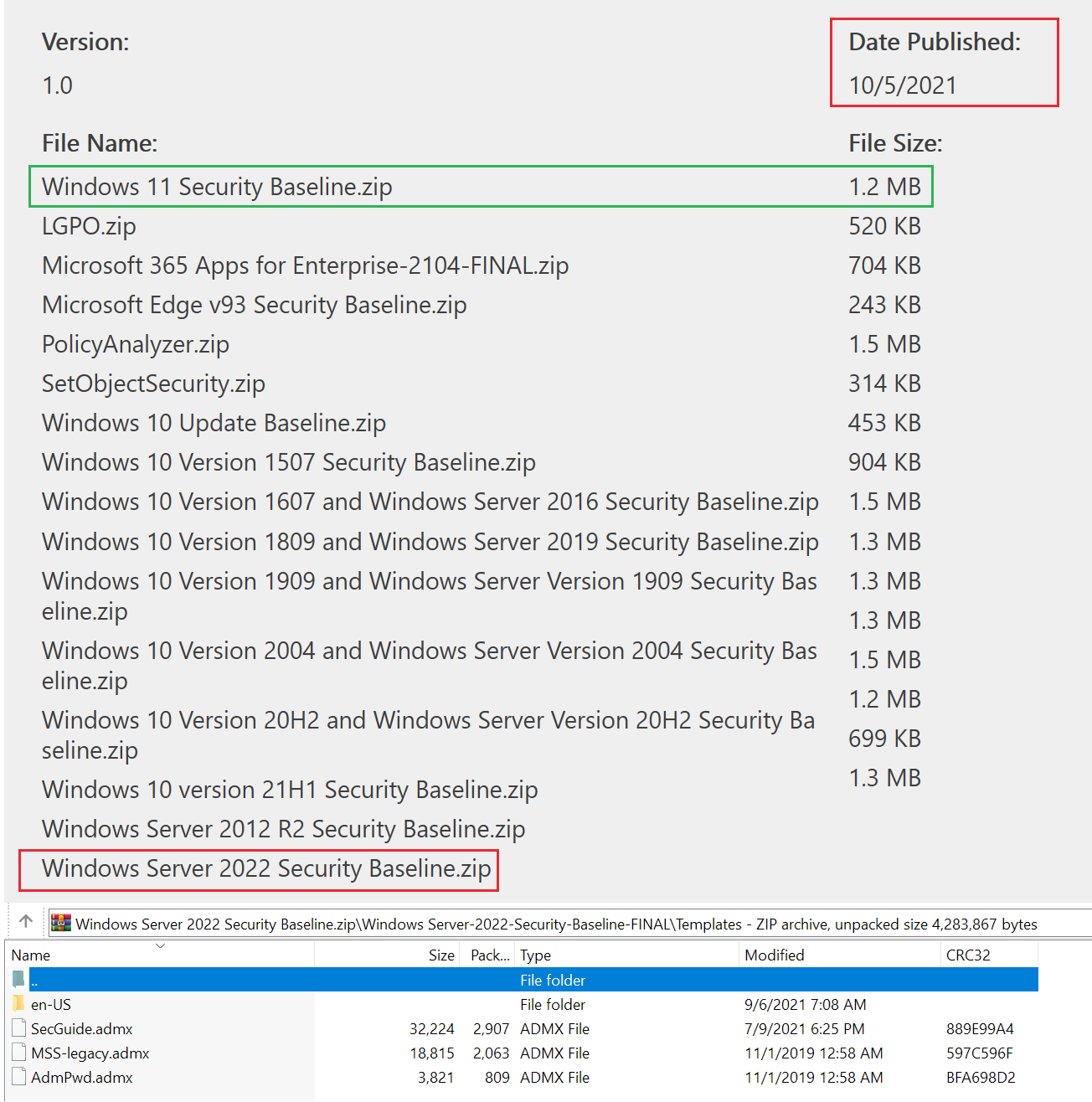Select PolicyAnalyzer.zip file name
The image size is (1092, 1102).
point(136,344)
